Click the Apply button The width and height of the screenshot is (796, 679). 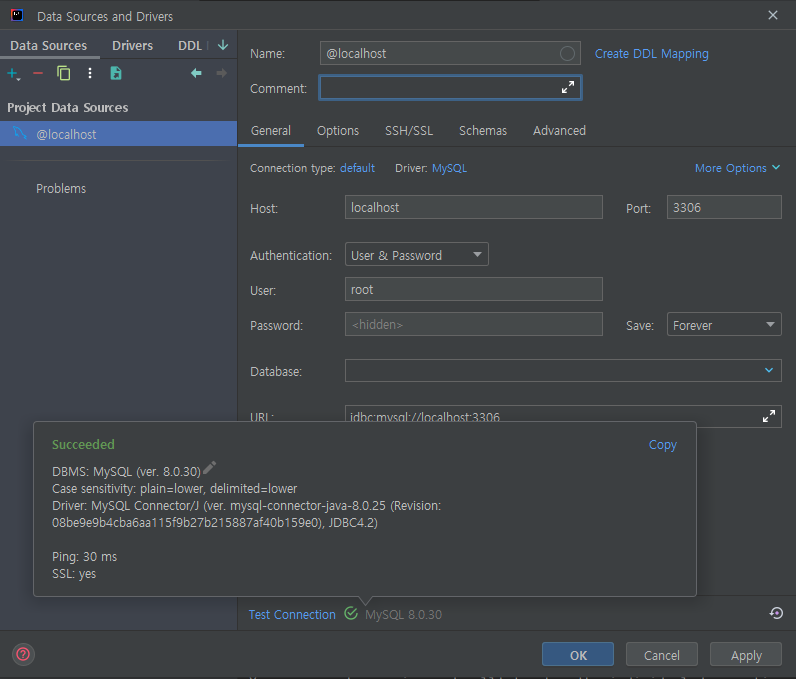[746, 655]
